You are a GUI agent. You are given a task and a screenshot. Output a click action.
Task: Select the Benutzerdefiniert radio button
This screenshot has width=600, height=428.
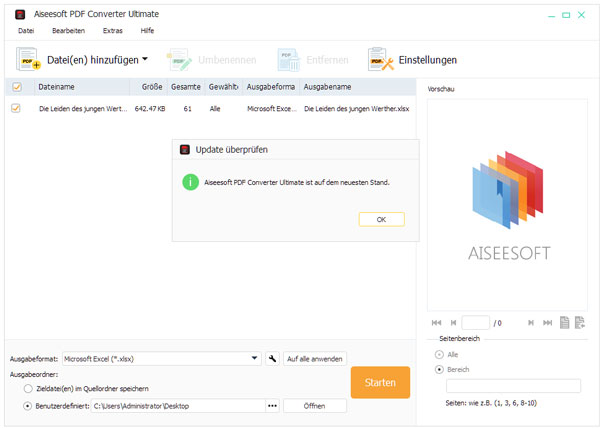coord(28,406)
